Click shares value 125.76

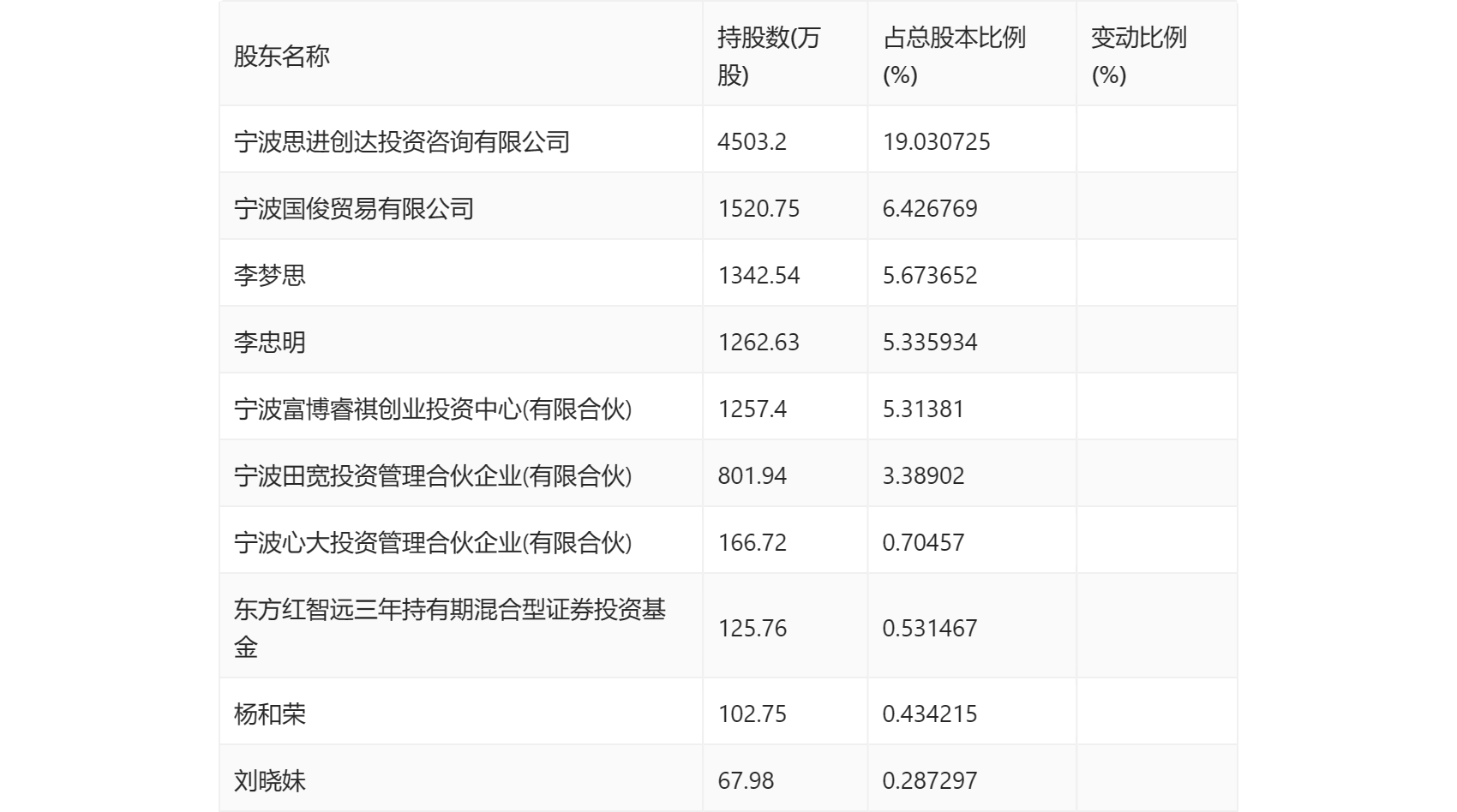coord(752,628)
